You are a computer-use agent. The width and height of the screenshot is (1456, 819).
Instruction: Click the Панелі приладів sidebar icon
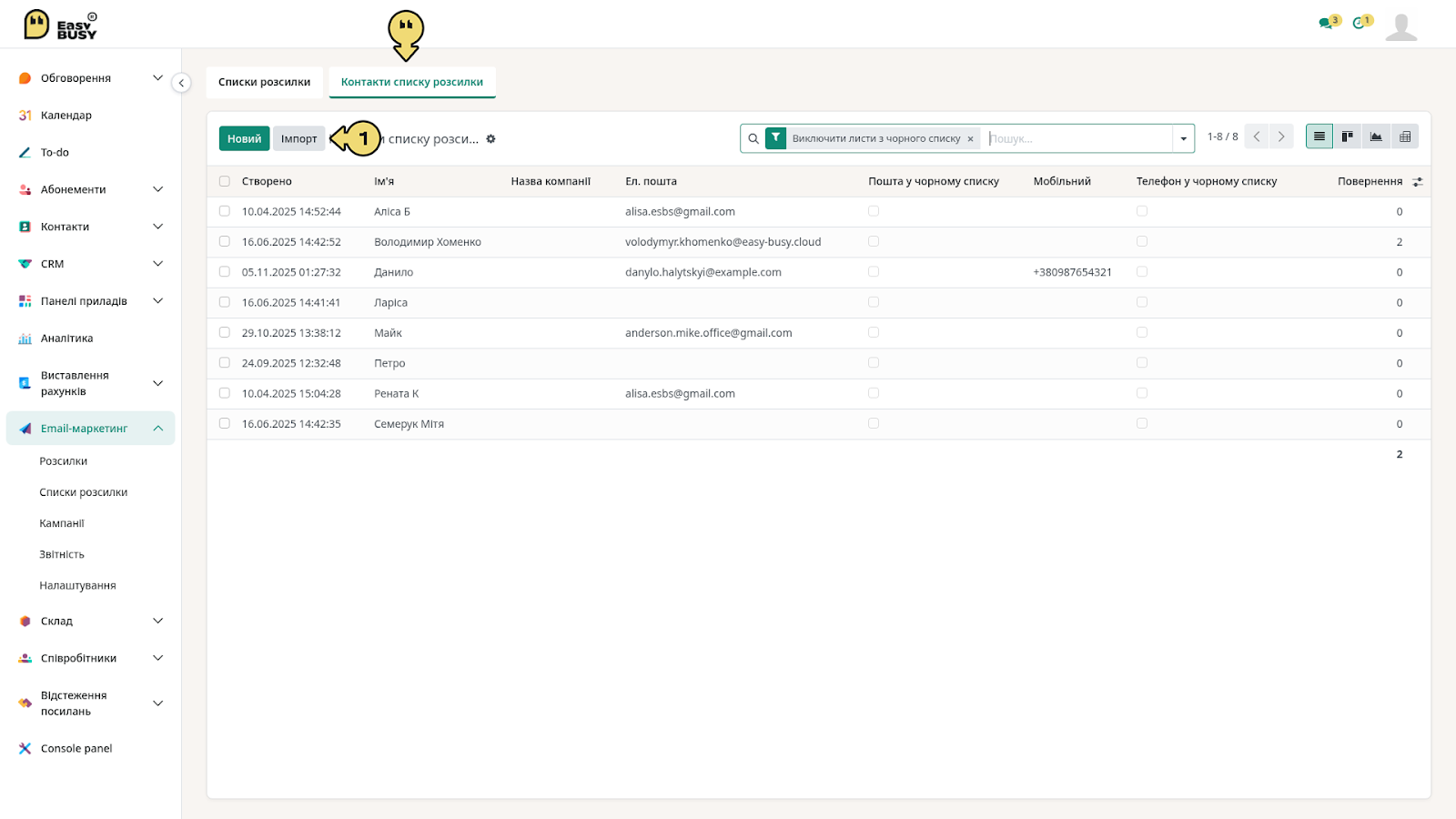[x=25, y=301]
